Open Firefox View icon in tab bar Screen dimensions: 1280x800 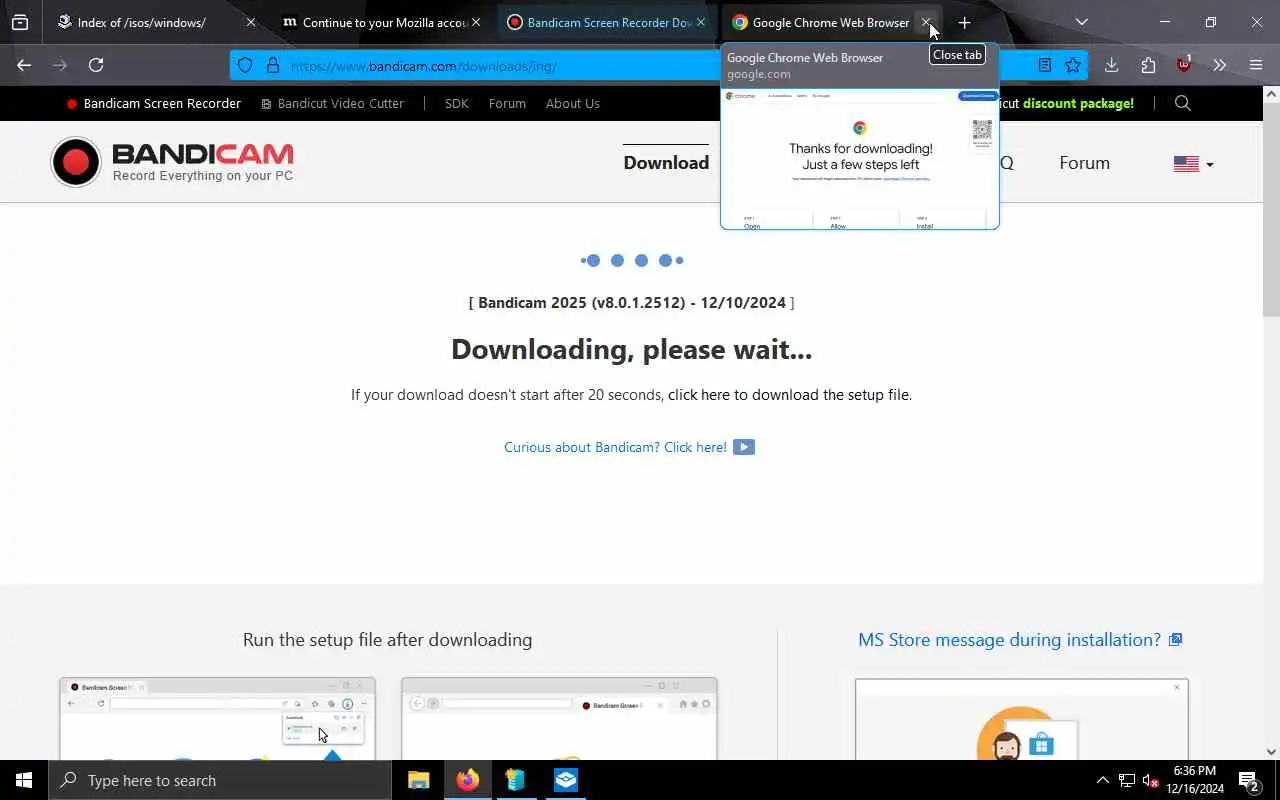(20, 22)
